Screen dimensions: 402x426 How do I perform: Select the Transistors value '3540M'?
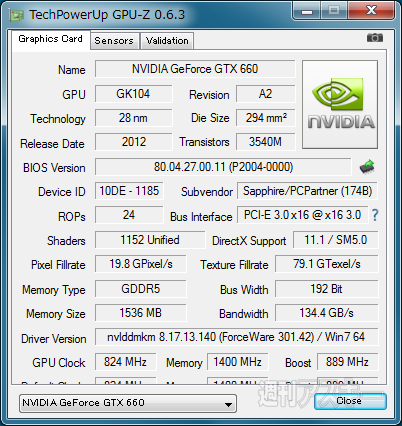pos(266,142)
